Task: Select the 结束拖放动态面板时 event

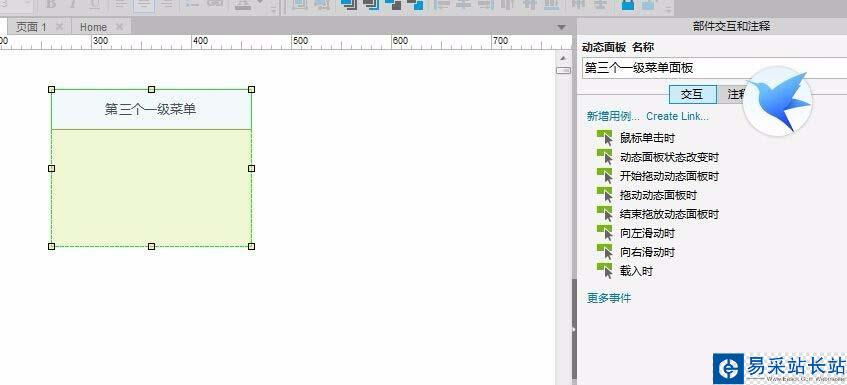Action: 669,214
